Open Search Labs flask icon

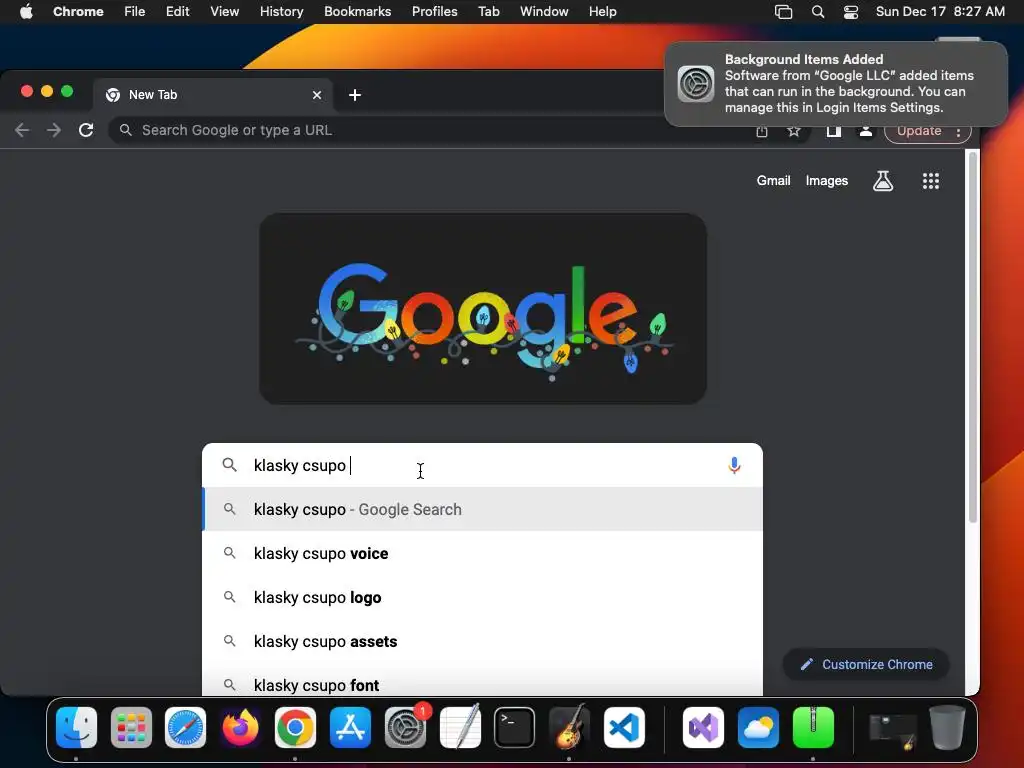(x=883, y=181)
